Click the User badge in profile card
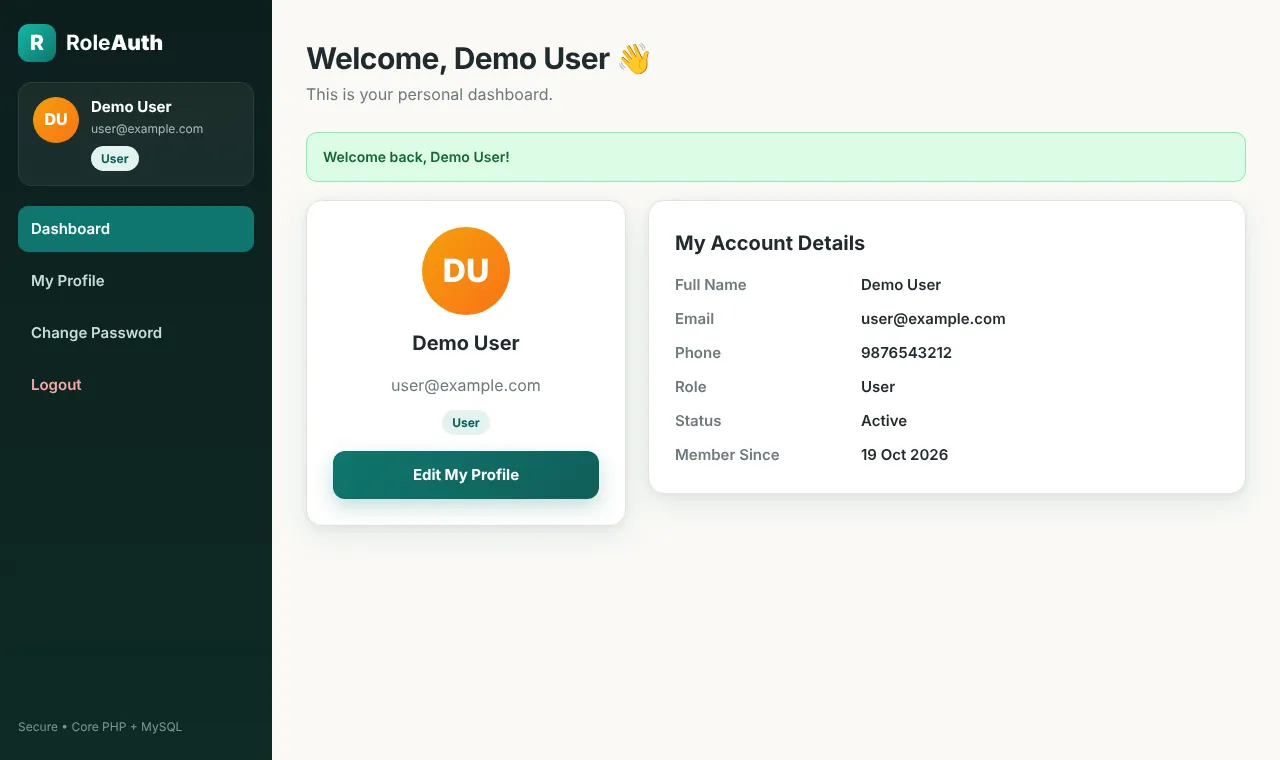Image resolution: width=1280 pixels, height=760 pixels. click(466, 423)
